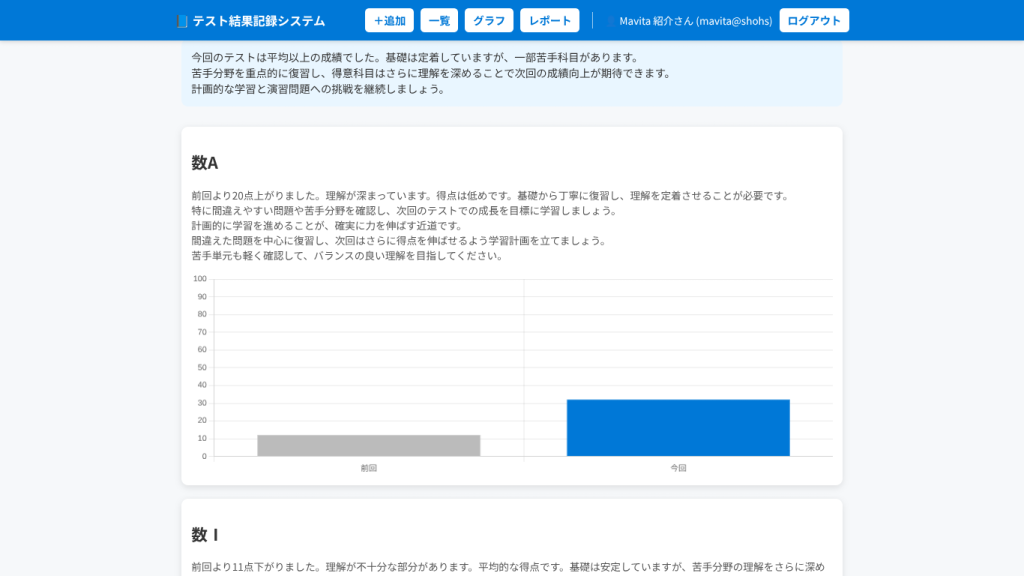This screenshot has width=1024, height=576.
Task: Click the テスト結果記録システム title
Action: [x=259, y=21]
